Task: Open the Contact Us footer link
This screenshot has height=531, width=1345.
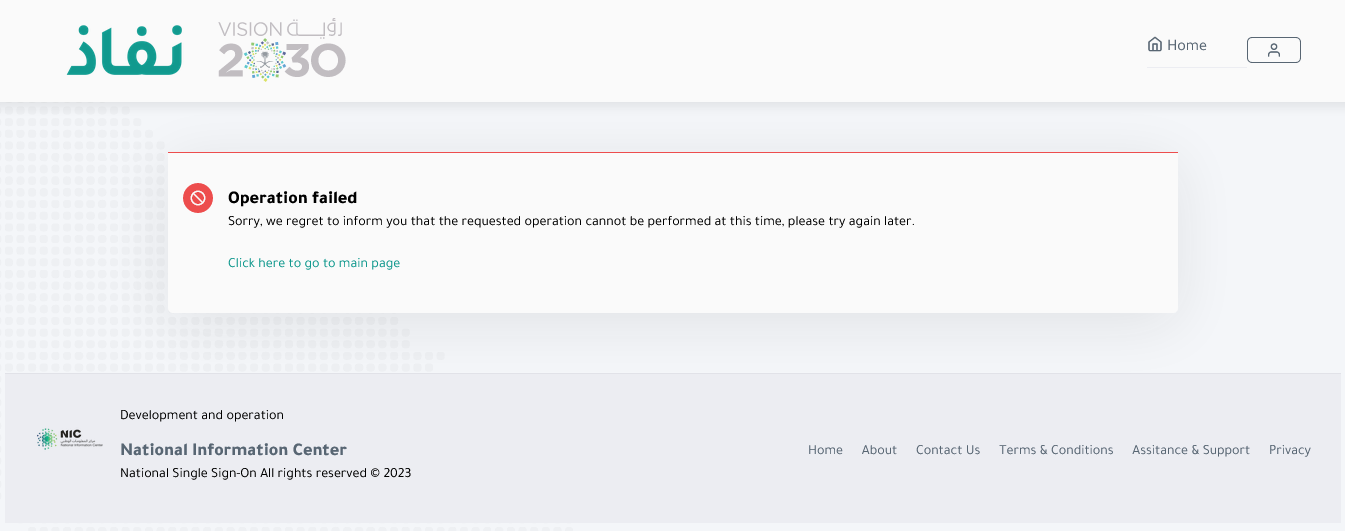Action: [x=948, y=450]
